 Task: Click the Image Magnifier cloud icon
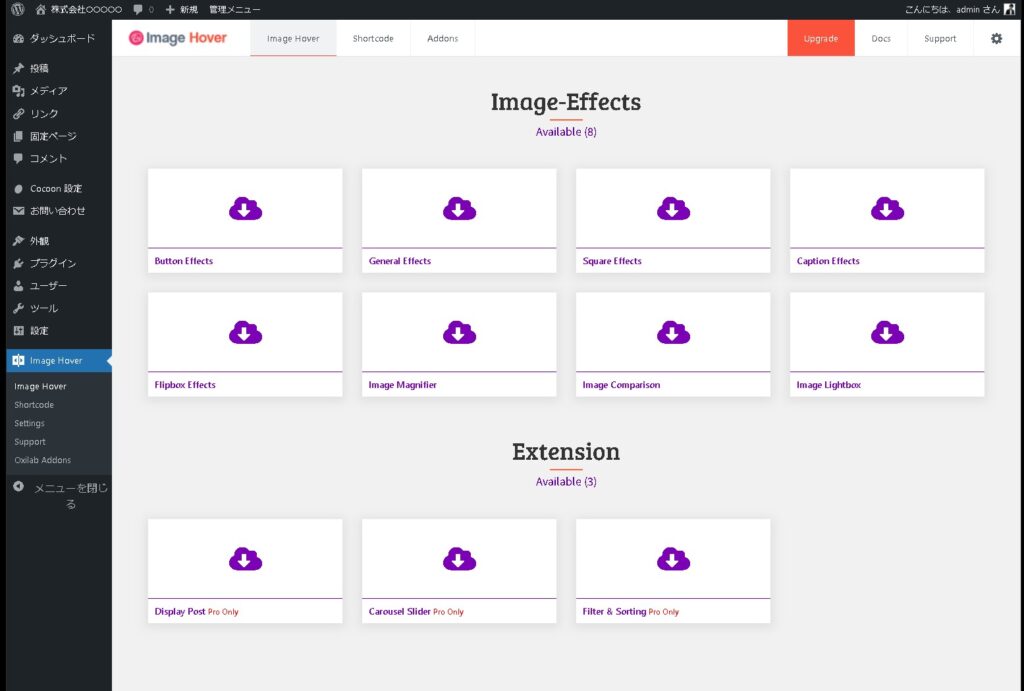(459, 332)
